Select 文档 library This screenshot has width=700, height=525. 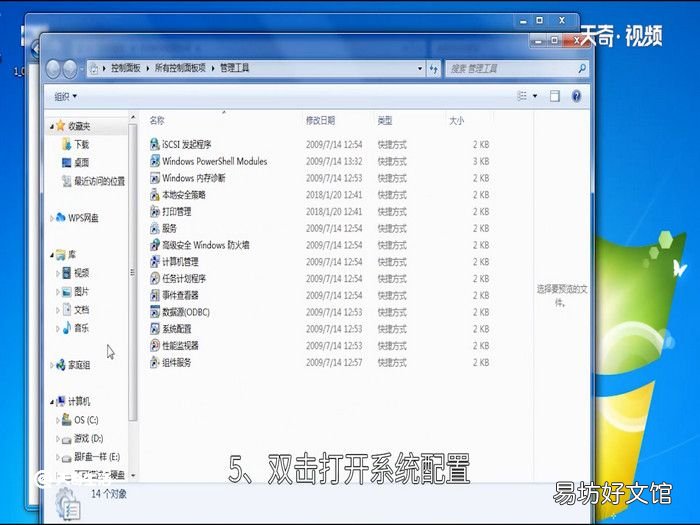click(75, 310)
